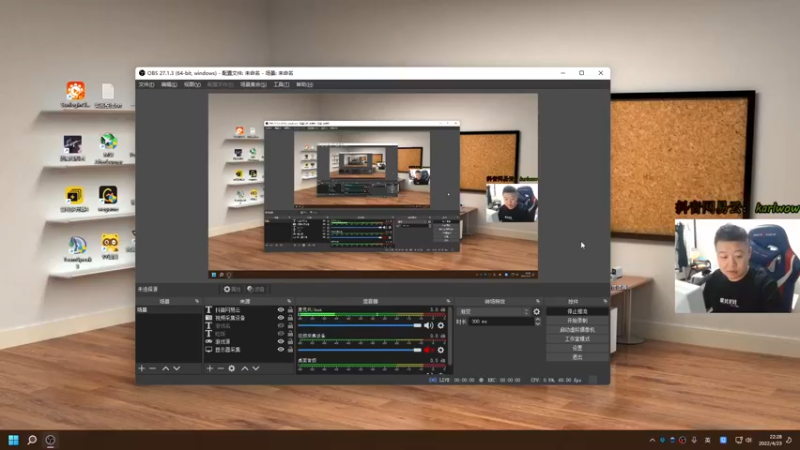Pop out the 控件 dock panel
The width and height of the screenshot is (800, 450).
pyautogui.click(x=605, y=302)
